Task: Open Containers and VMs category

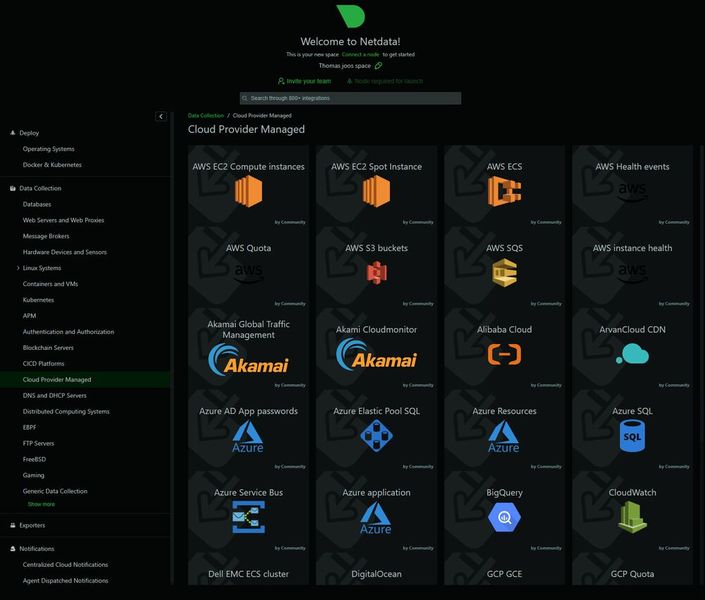Action: (50, 284)
